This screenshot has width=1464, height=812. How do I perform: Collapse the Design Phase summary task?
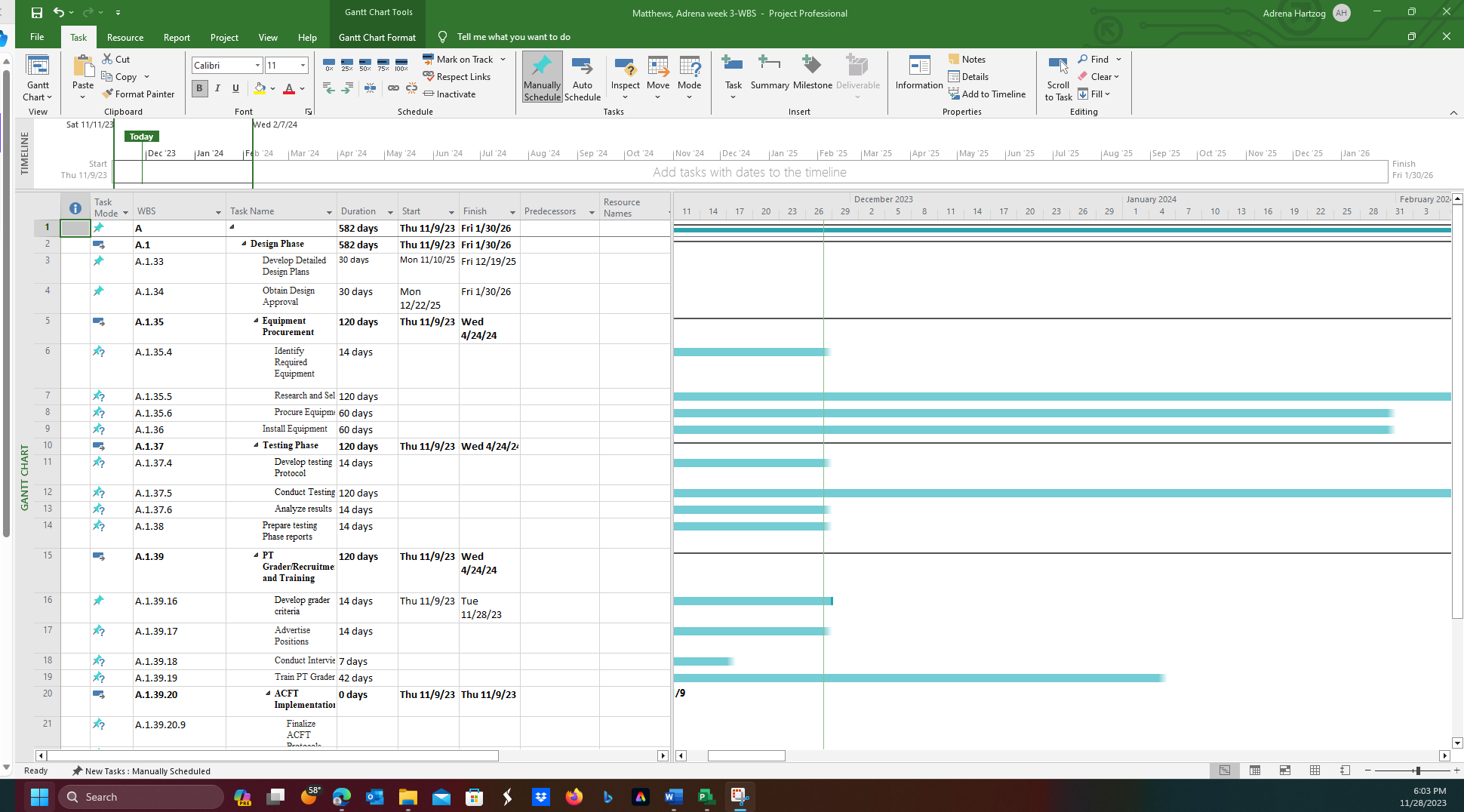244,243
